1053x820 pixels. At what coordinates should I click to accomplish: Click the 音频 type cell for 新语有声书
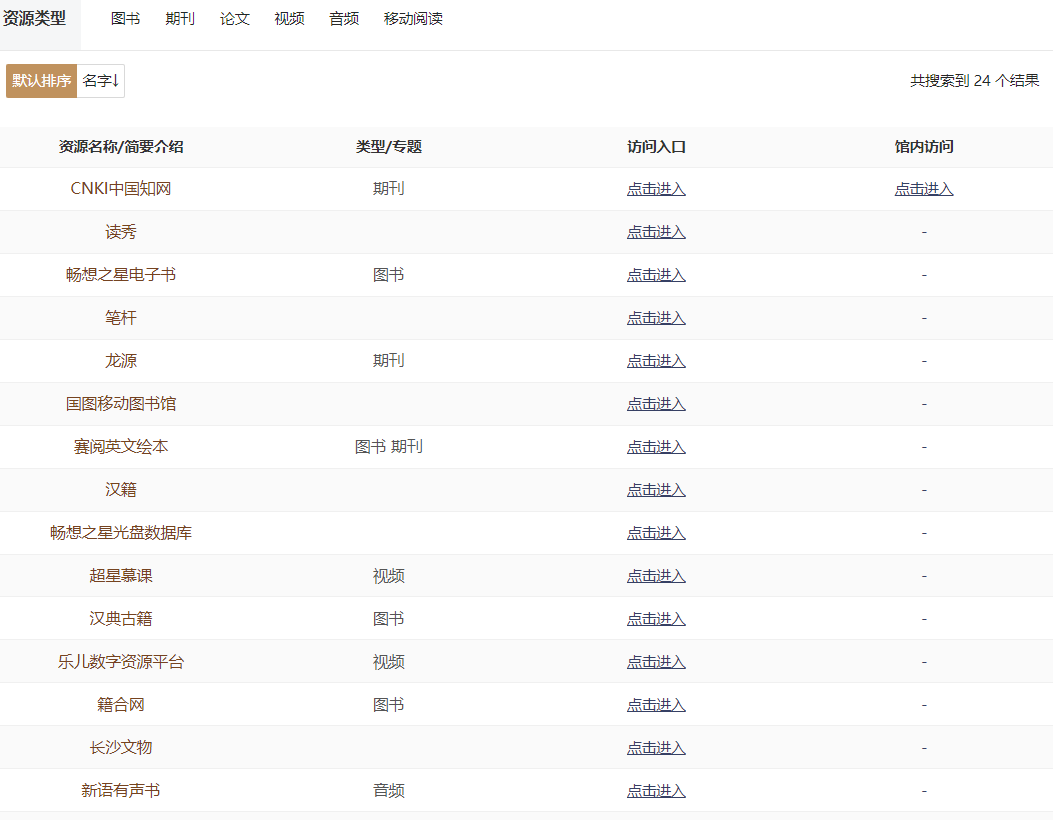point(389,790)
